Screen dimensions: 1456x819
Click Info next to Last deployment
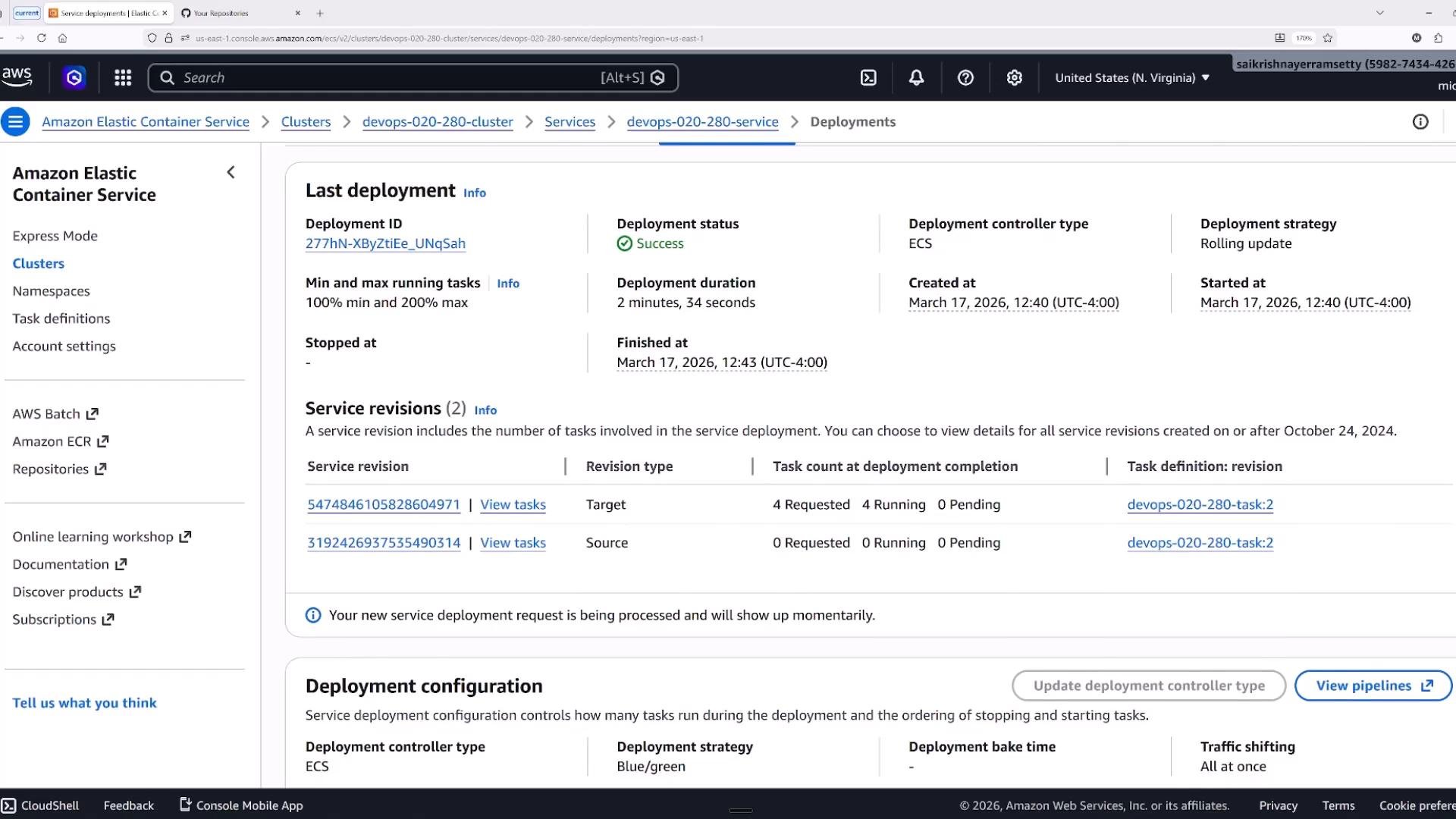475,193
